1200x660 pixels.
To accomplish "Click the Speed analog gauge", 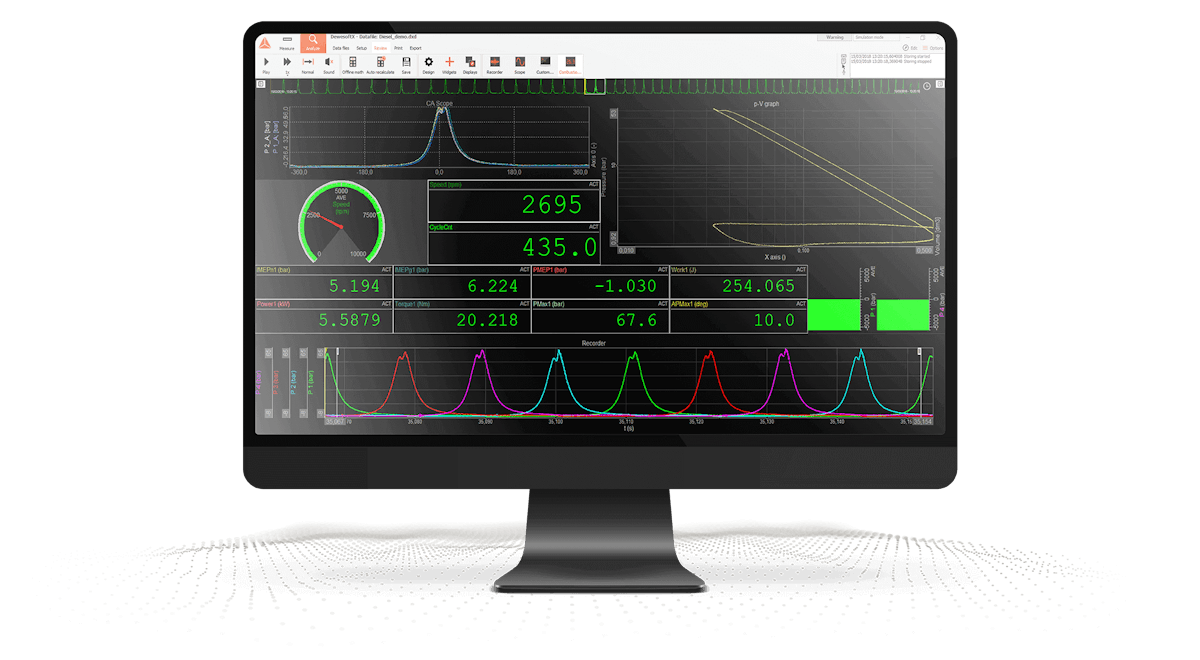I will (x=341, y=223).
